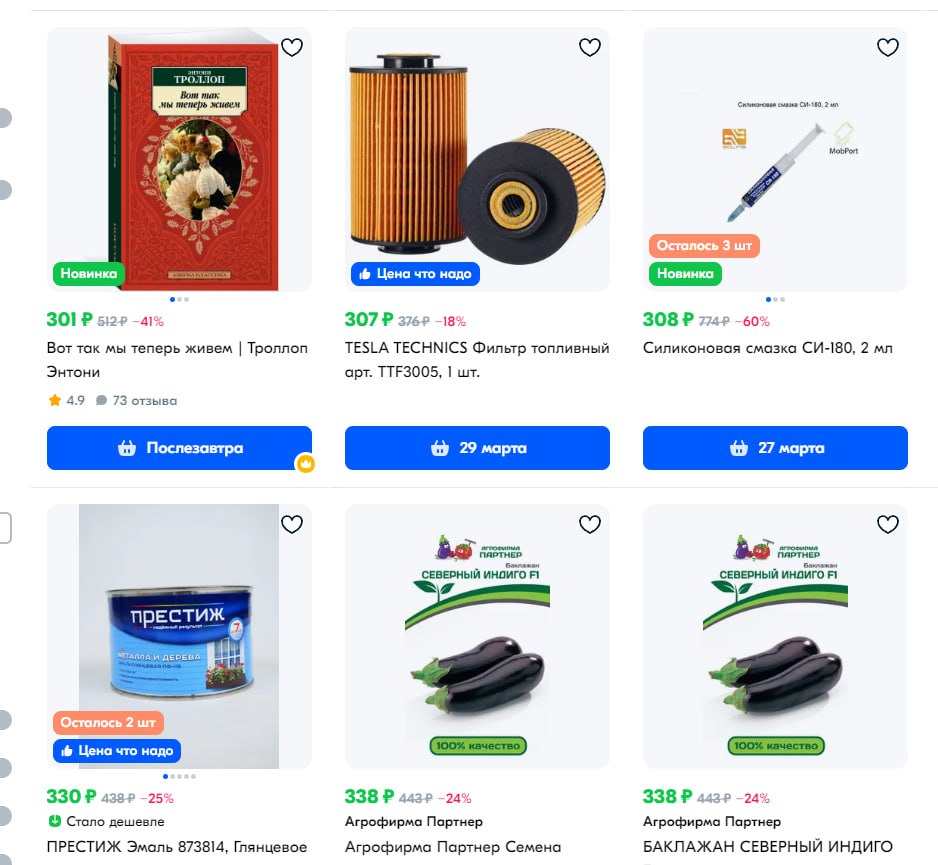Screen dimensions: 938x865
Task: Add TESLA TECHNICS fuel filter to favorites
Action: pos(590,47)
